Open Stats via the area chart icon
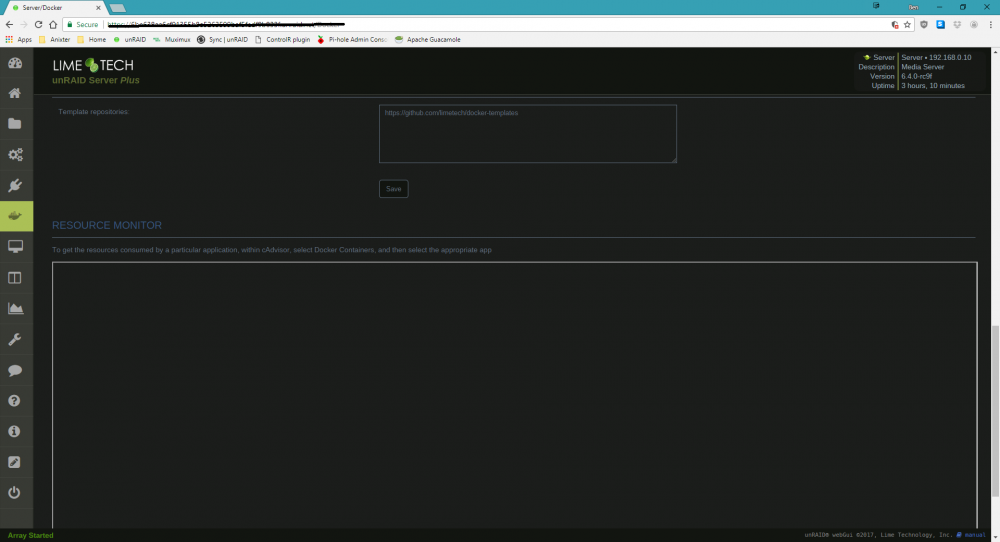 (x=15, y=309)
